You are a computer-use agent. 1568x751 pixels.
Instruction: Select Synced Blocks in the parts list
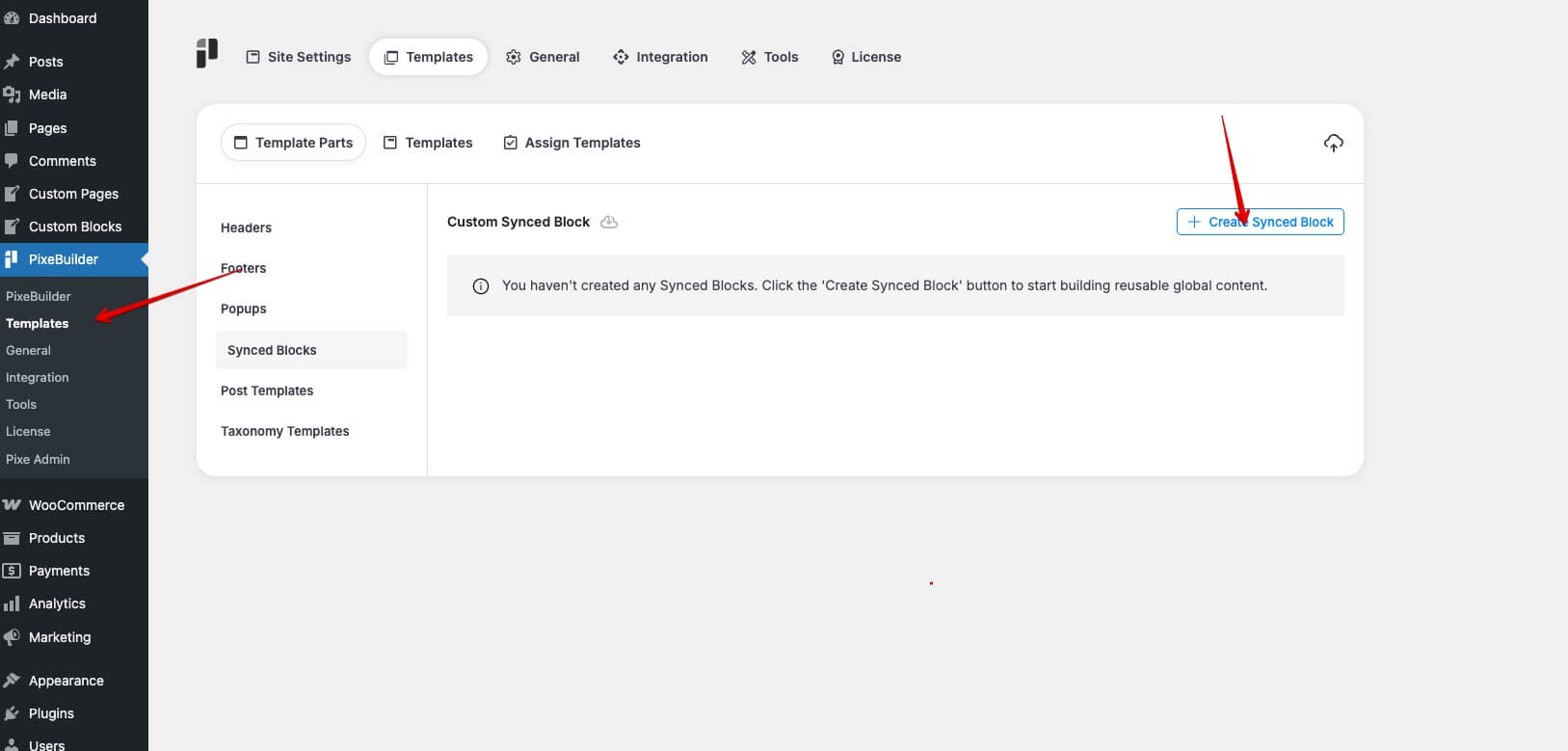[x=311, y=350]
